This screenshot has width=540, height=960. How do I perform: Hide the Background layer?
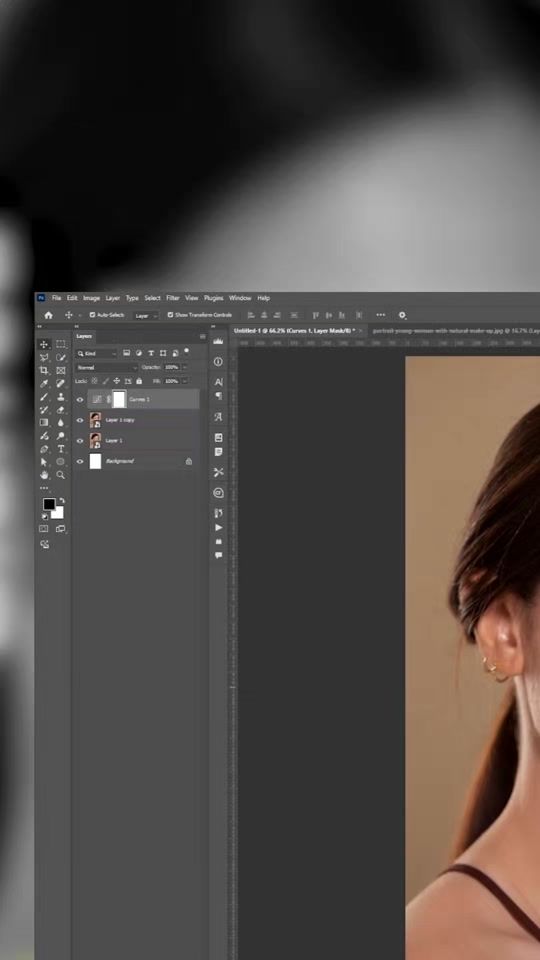point(80,462)
